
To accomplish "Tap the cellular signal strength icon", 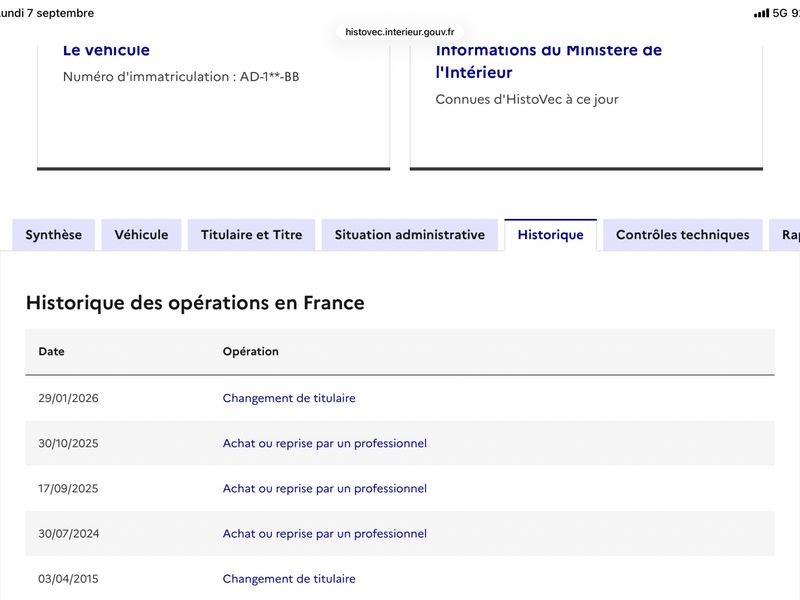I will click(761, 13).
